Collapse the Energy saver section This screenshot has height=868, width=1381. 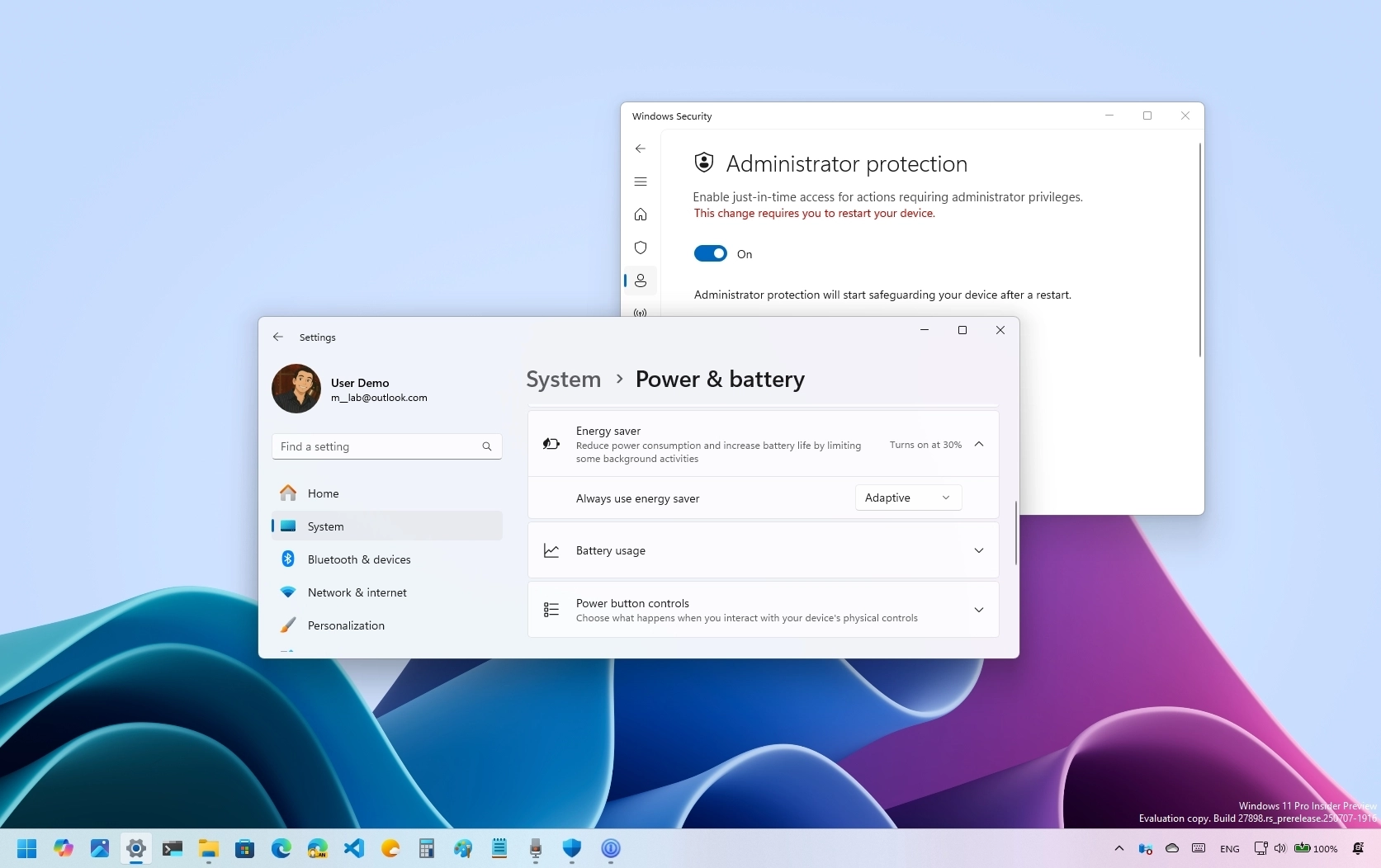tap(979, 444)
